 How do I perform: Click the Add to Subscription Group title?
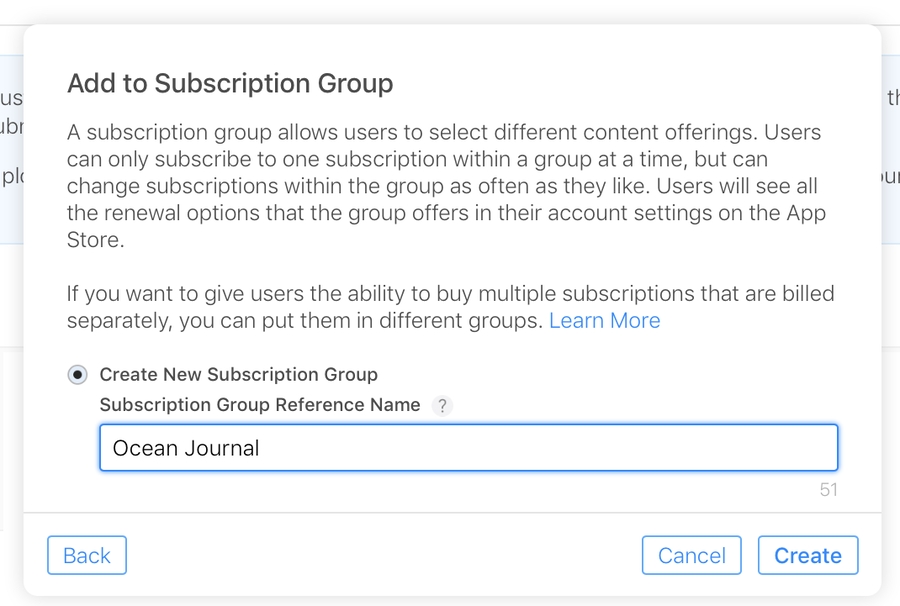click(230, 83)
